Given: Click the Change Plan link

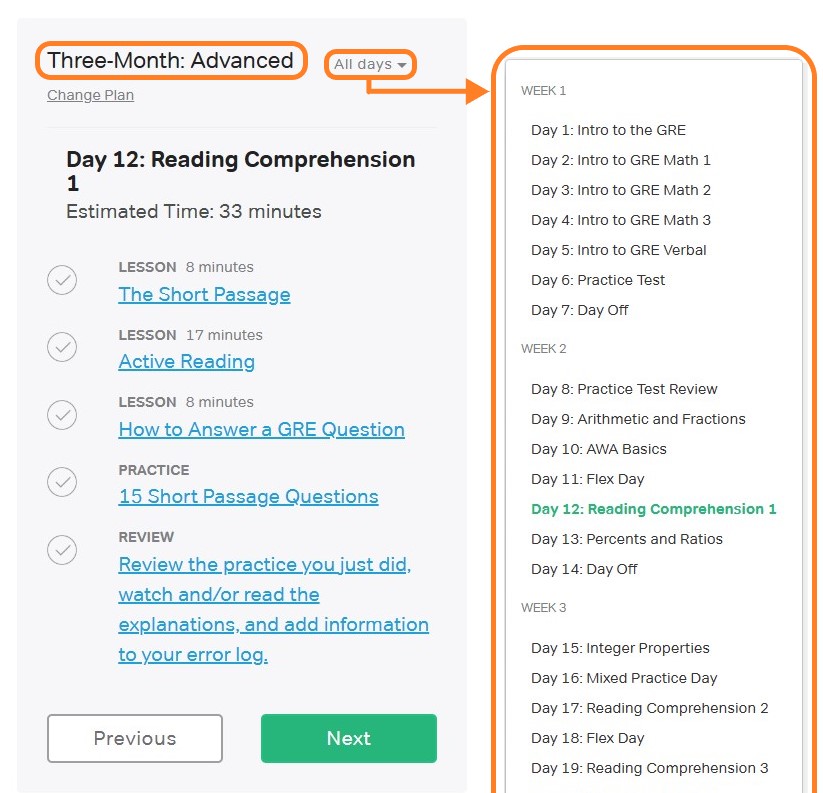Looking at the screenshot, I should (x=90, y=95).
